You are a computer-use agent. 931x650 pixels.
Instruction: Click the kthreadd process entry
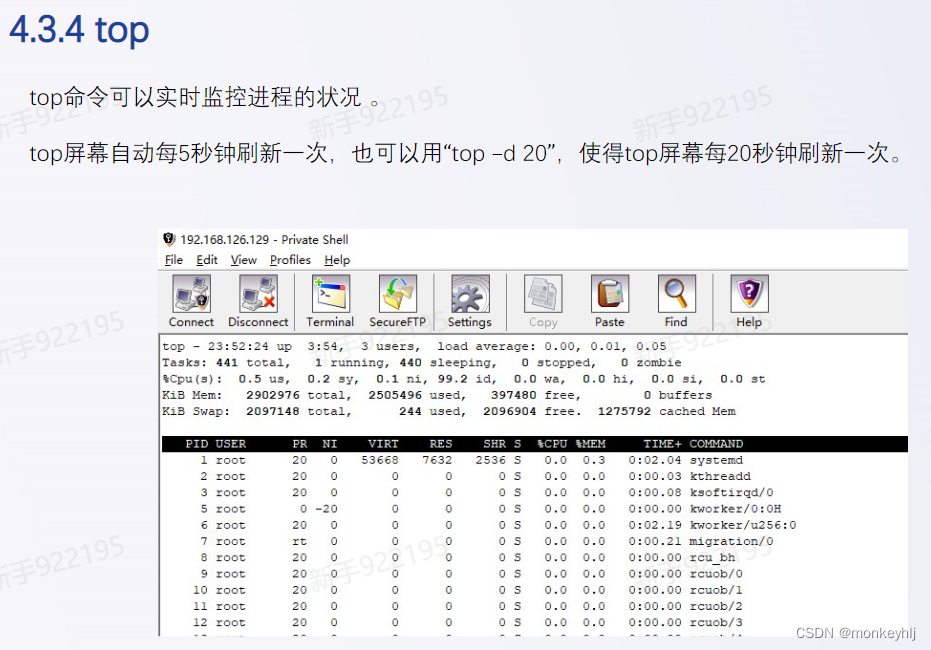pyautogui.click(x=400, y=476)
